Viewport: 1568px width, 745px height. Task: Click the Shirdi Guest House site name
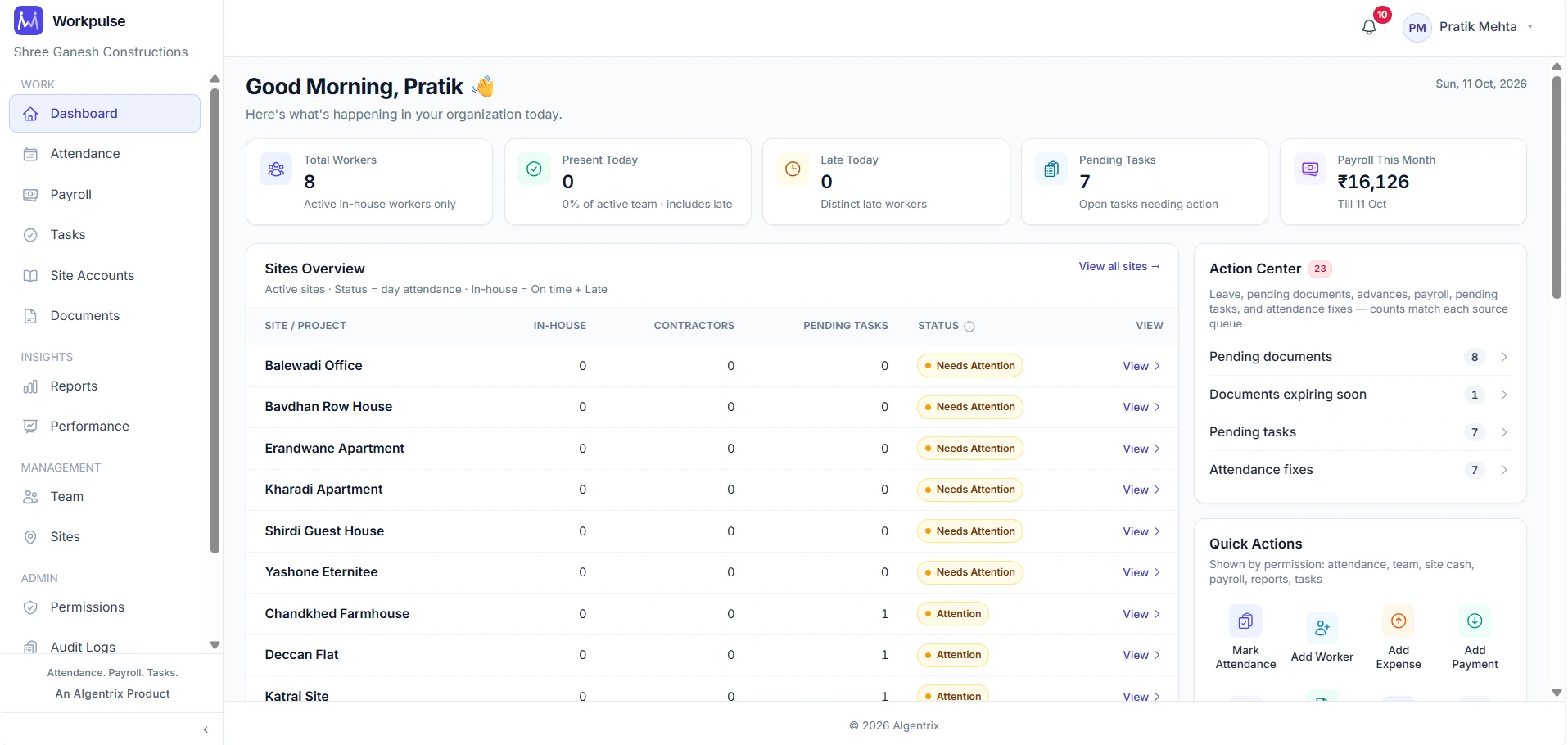pyautogui.click(x=324, y=531)
